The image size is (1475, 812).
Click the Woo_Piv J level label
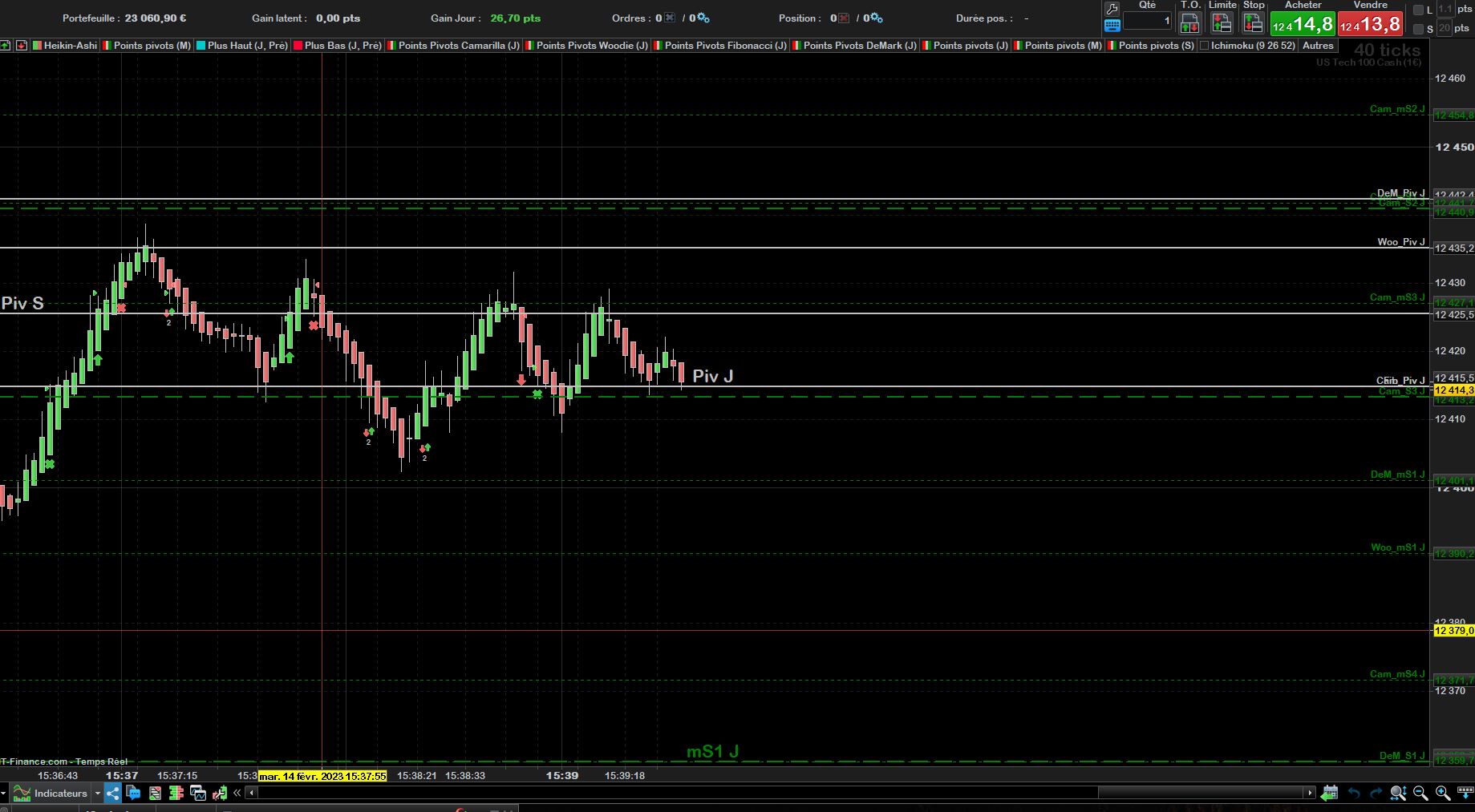pyautogui.click(x=1401, y=242)
